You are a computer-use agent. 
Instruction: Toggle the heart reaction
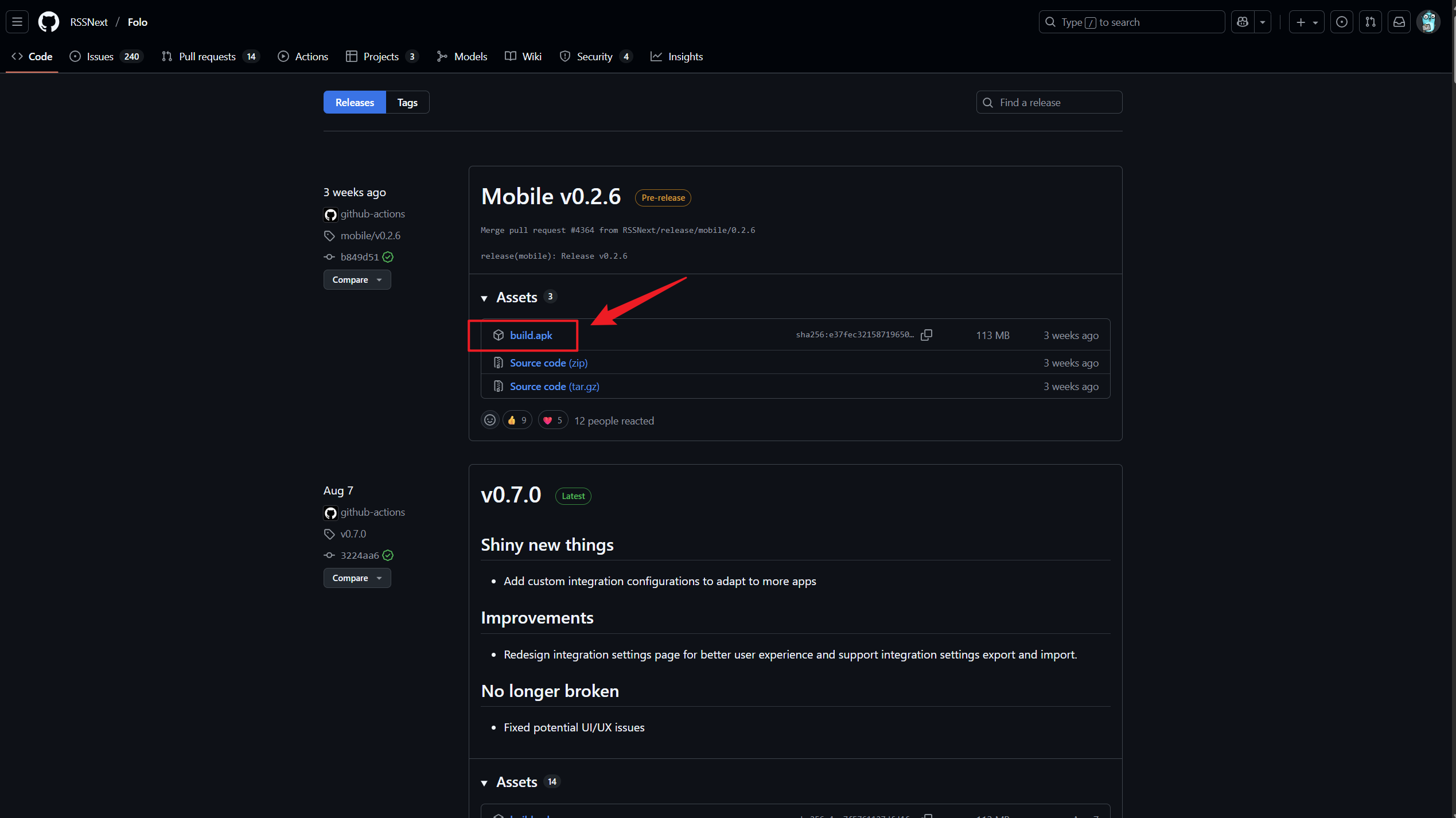coord(552,420)
